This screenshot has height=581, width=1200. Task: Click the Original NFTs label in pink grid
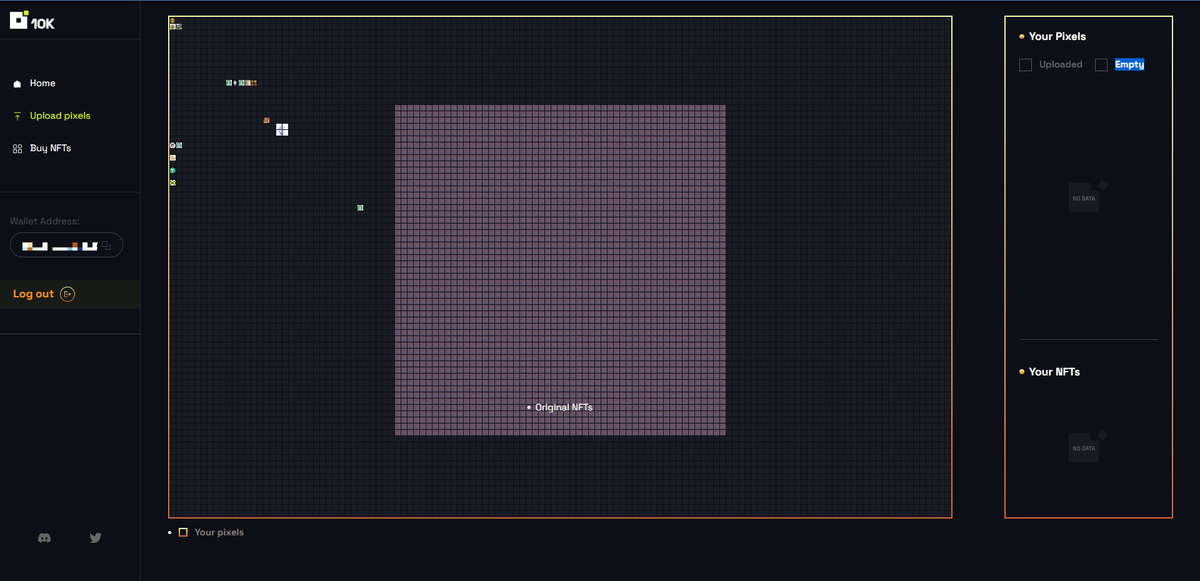click(x=564, y=407)
